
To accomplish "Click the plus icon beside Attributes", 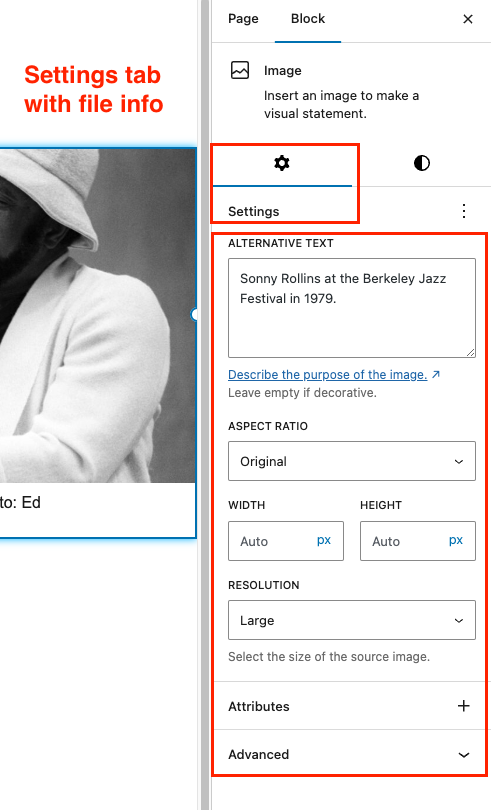I will (464, 706).
